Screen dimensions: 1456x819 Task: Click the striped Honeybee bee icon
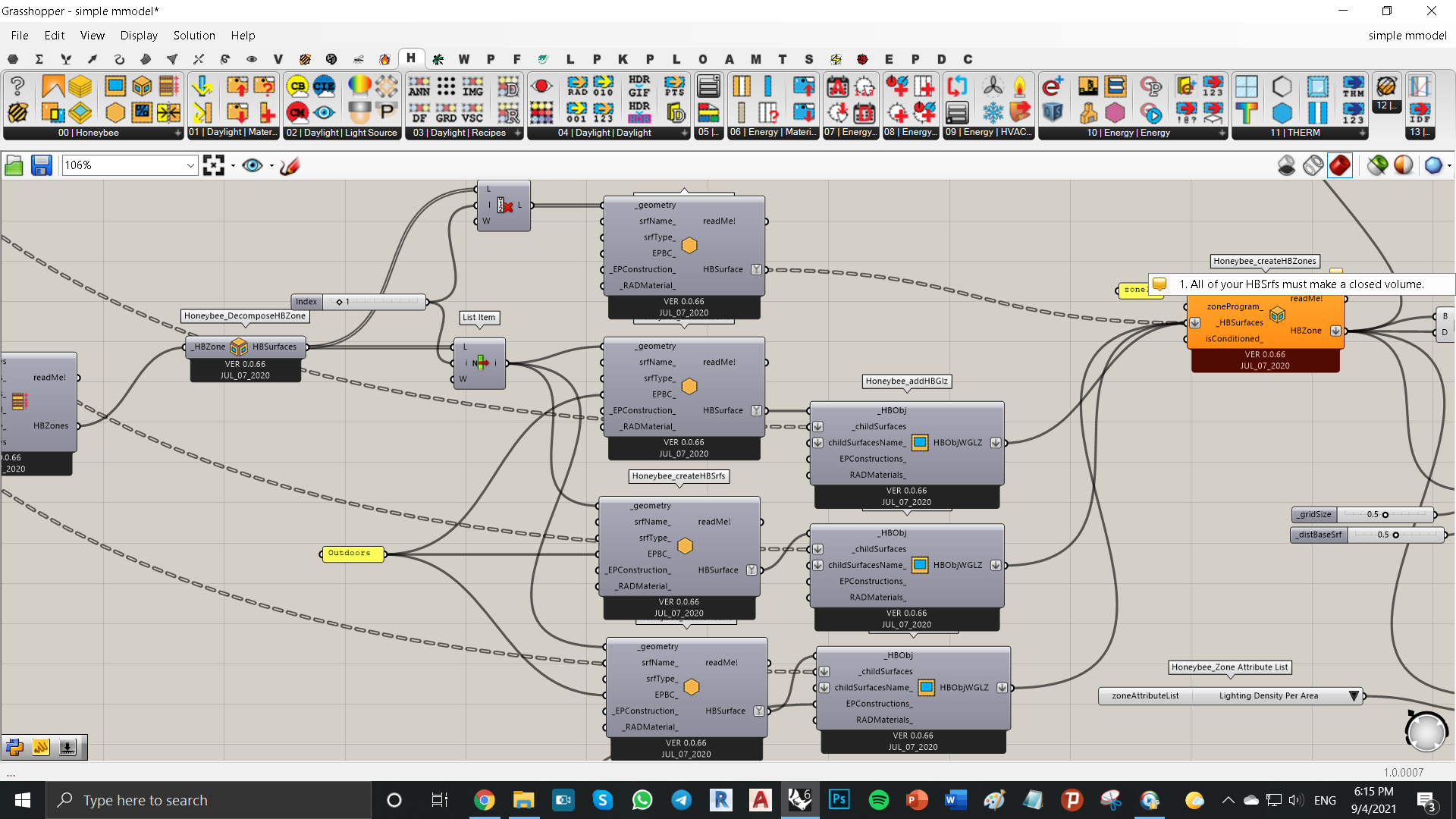coord(17,112)
